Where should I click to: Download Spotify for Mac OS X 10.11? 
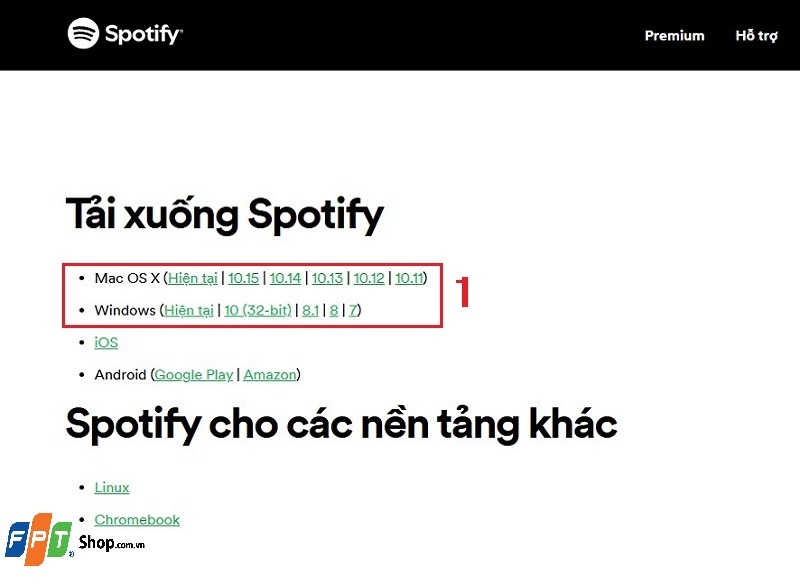pos(410,278)
